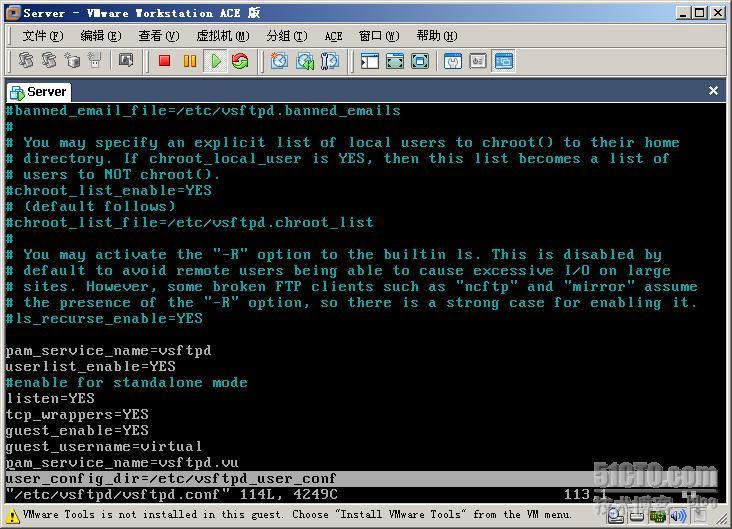Click the VMware Tools not installed message

(297, 515)
